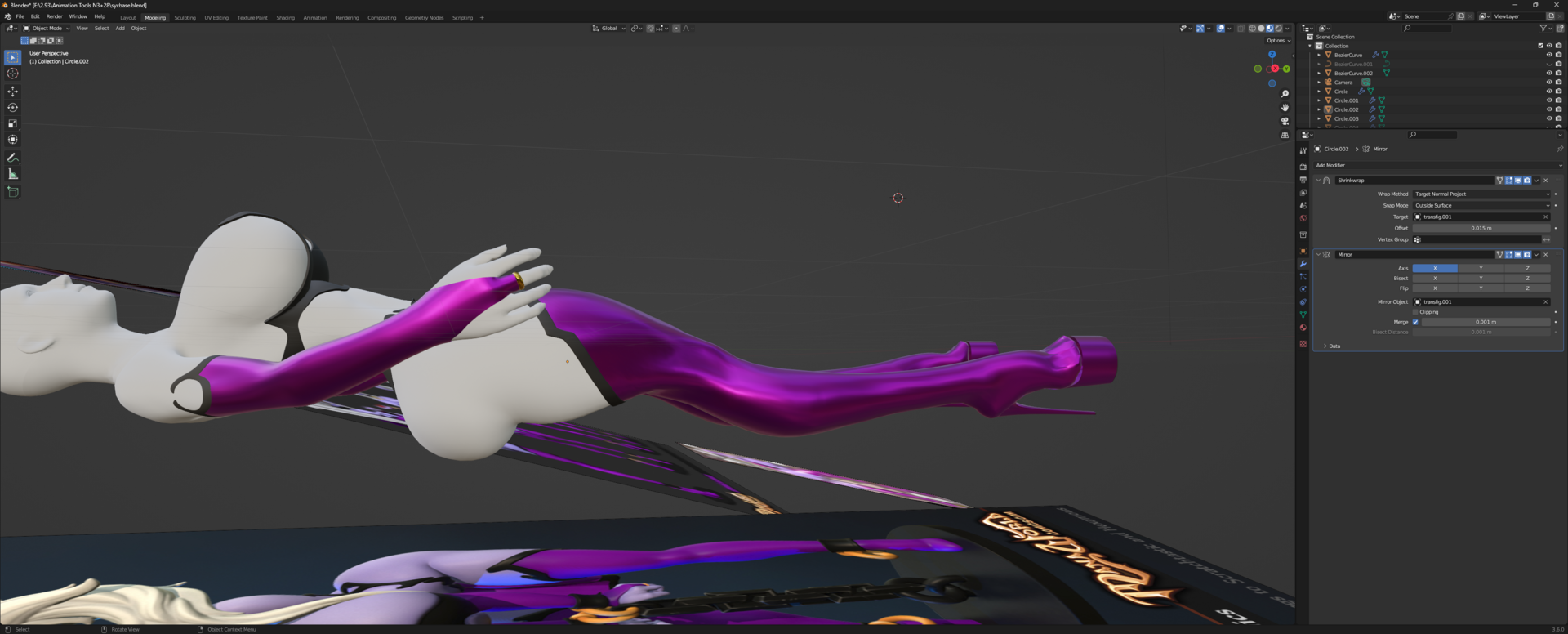This screenshot has width=1568, height=634.
Task: Open the Add Modifier dropdown
Action: click(1437, 165)
